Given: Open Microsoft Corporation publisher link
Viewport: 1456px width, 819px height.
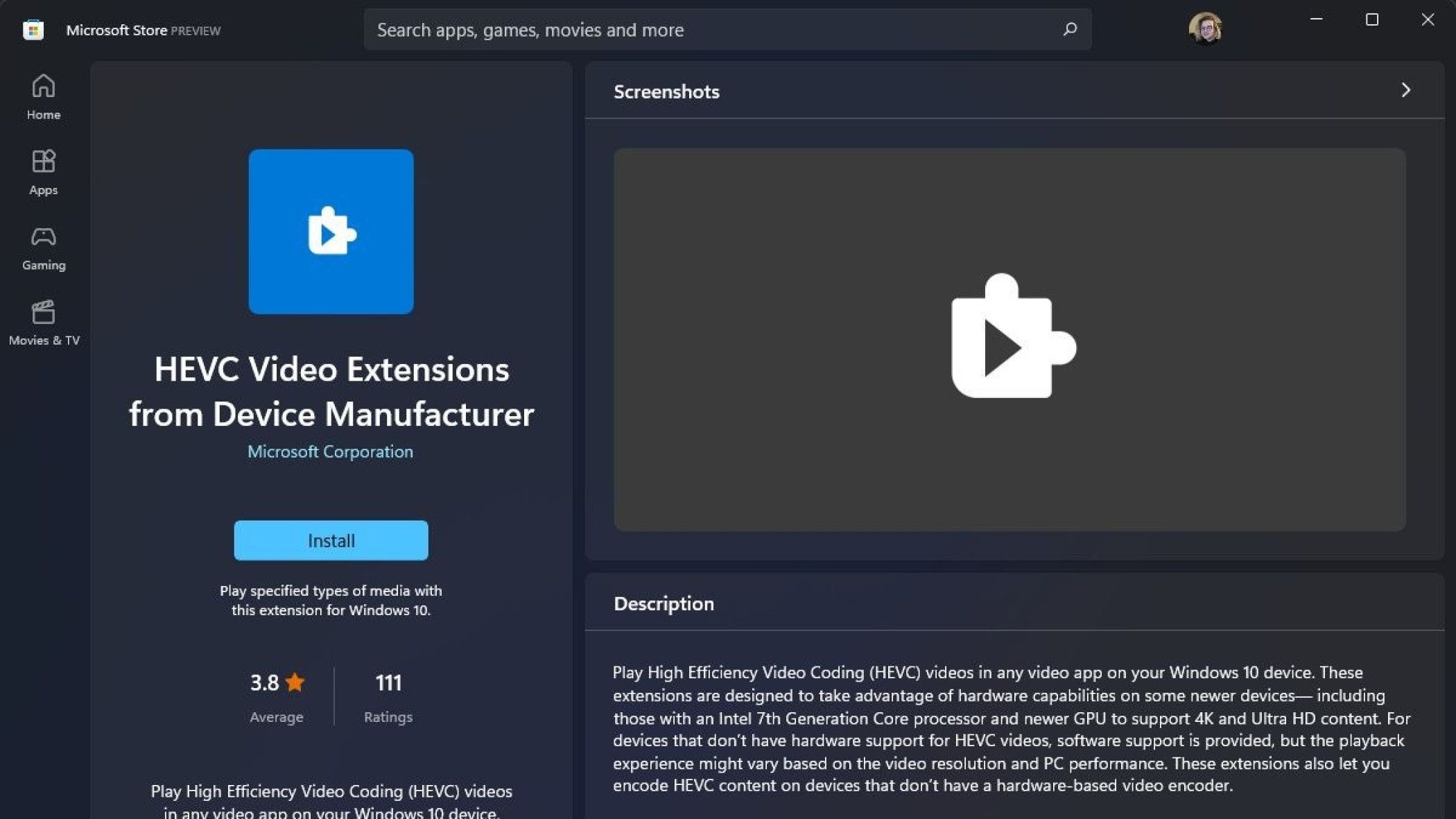Looking at the screenshot, I should 330,451.
